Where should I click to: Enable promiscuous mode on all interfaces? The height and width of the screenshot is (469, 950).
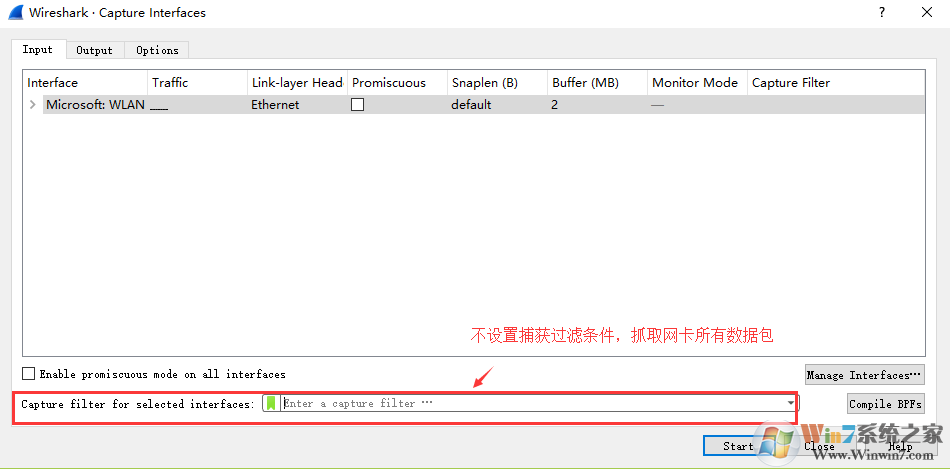click(28, 374)
